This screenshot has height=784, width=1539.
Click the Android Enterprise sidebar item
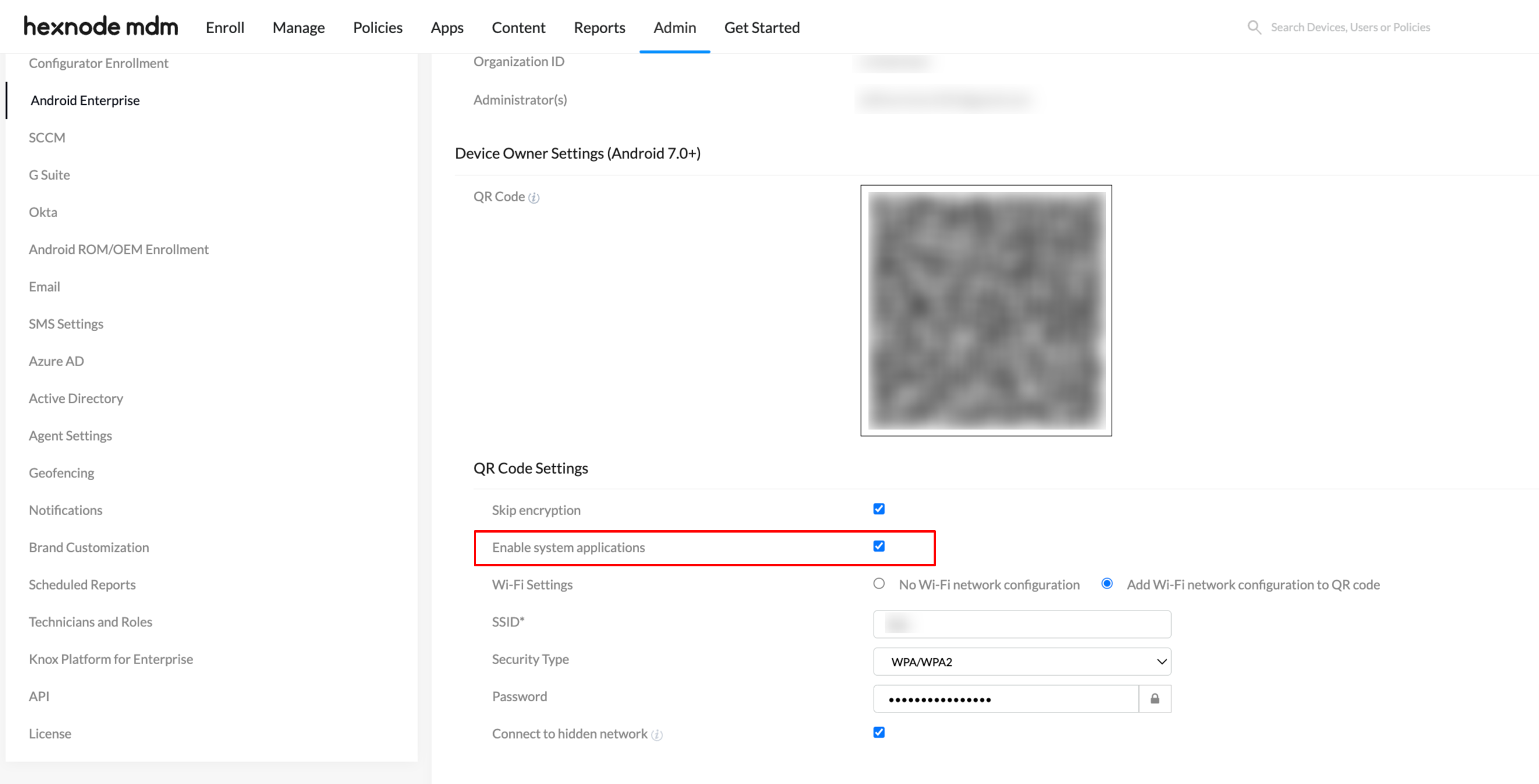coord(85,100)
